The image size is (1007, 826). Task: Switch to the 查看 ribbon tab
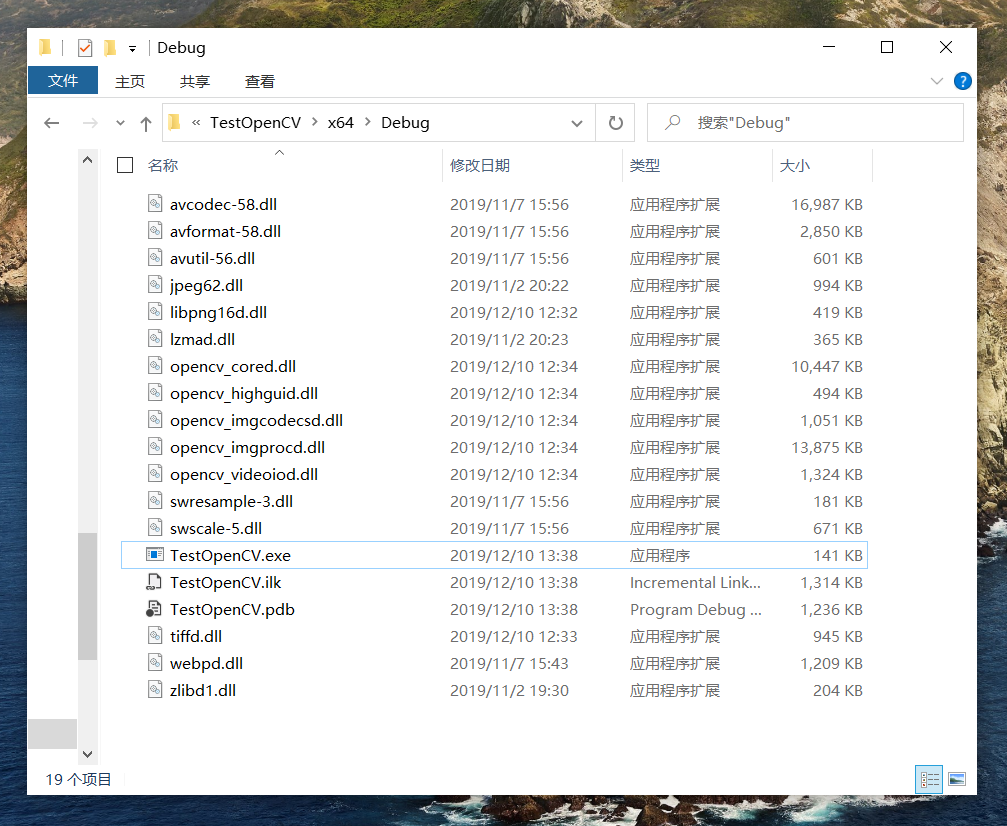tap(259, 81)
